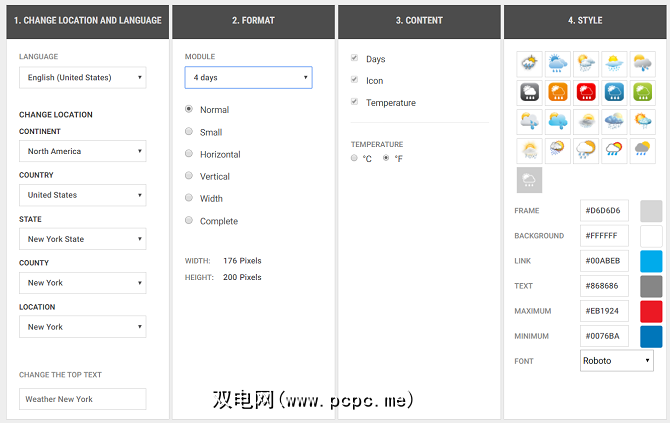
Task: Click the 4. Style panel header
Action: tap(585, 21)
